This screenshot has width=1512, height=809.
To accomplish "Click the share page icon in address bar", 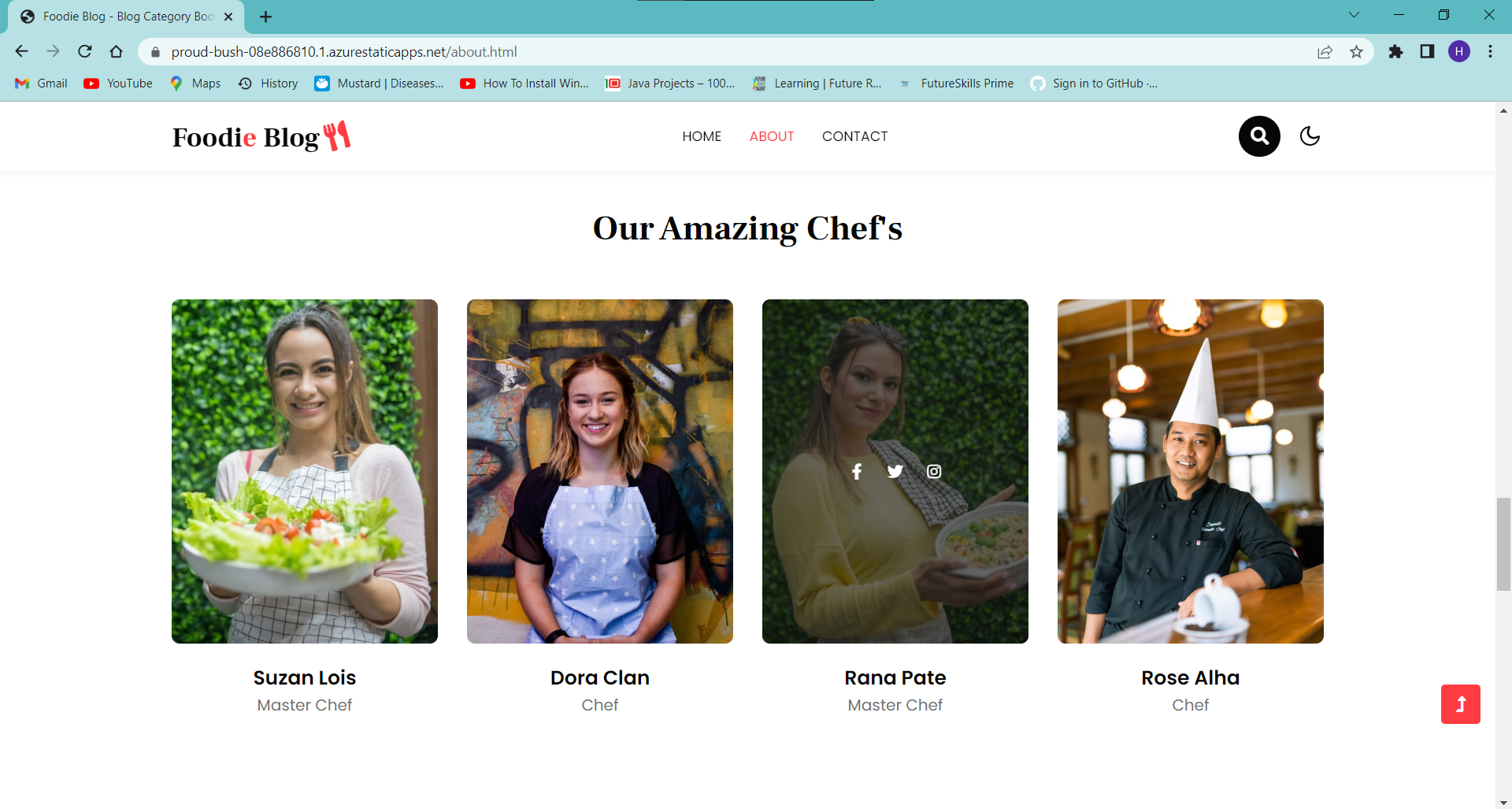I will (1325, 52).
